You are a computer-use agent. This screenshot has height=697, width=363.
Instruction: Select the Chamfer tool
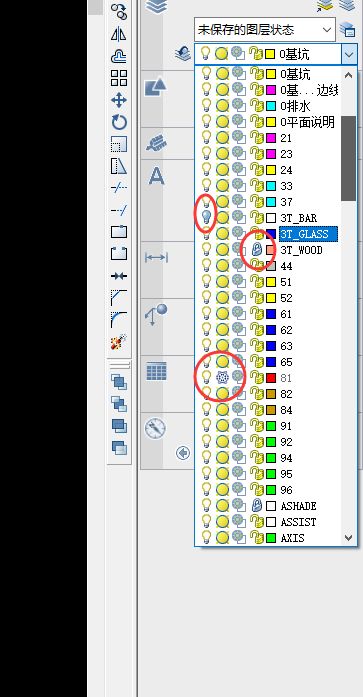[x=119, y=298]
